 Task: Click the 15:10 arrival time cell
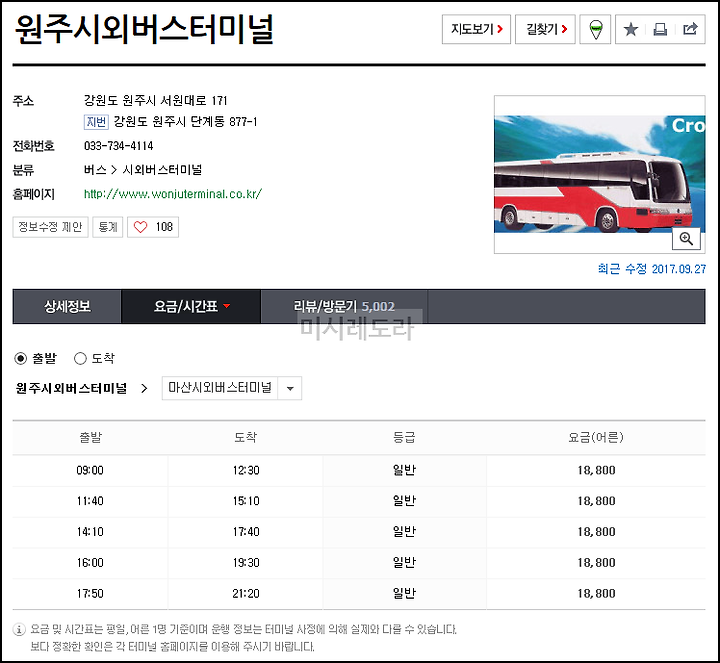click(246, 501)
